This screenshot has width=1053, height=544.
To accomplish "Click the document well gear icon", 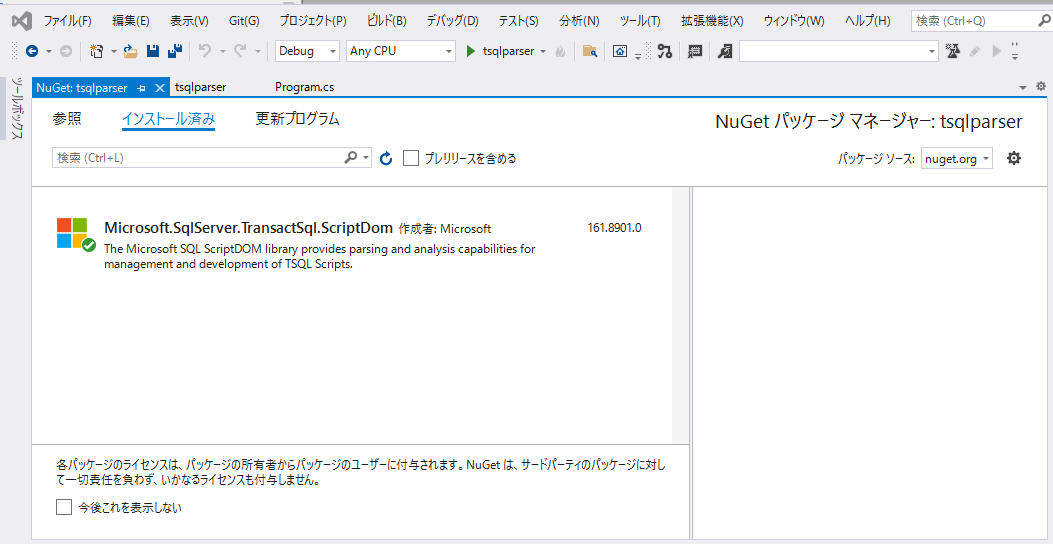I will tap(1041, 86).
